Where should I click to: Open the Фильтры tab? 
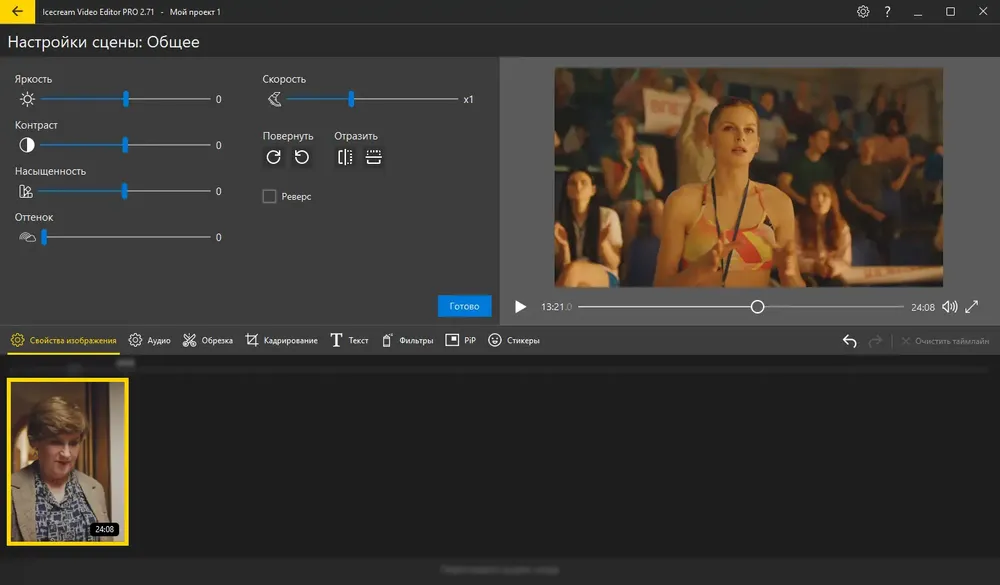click(x=407, y=341)
